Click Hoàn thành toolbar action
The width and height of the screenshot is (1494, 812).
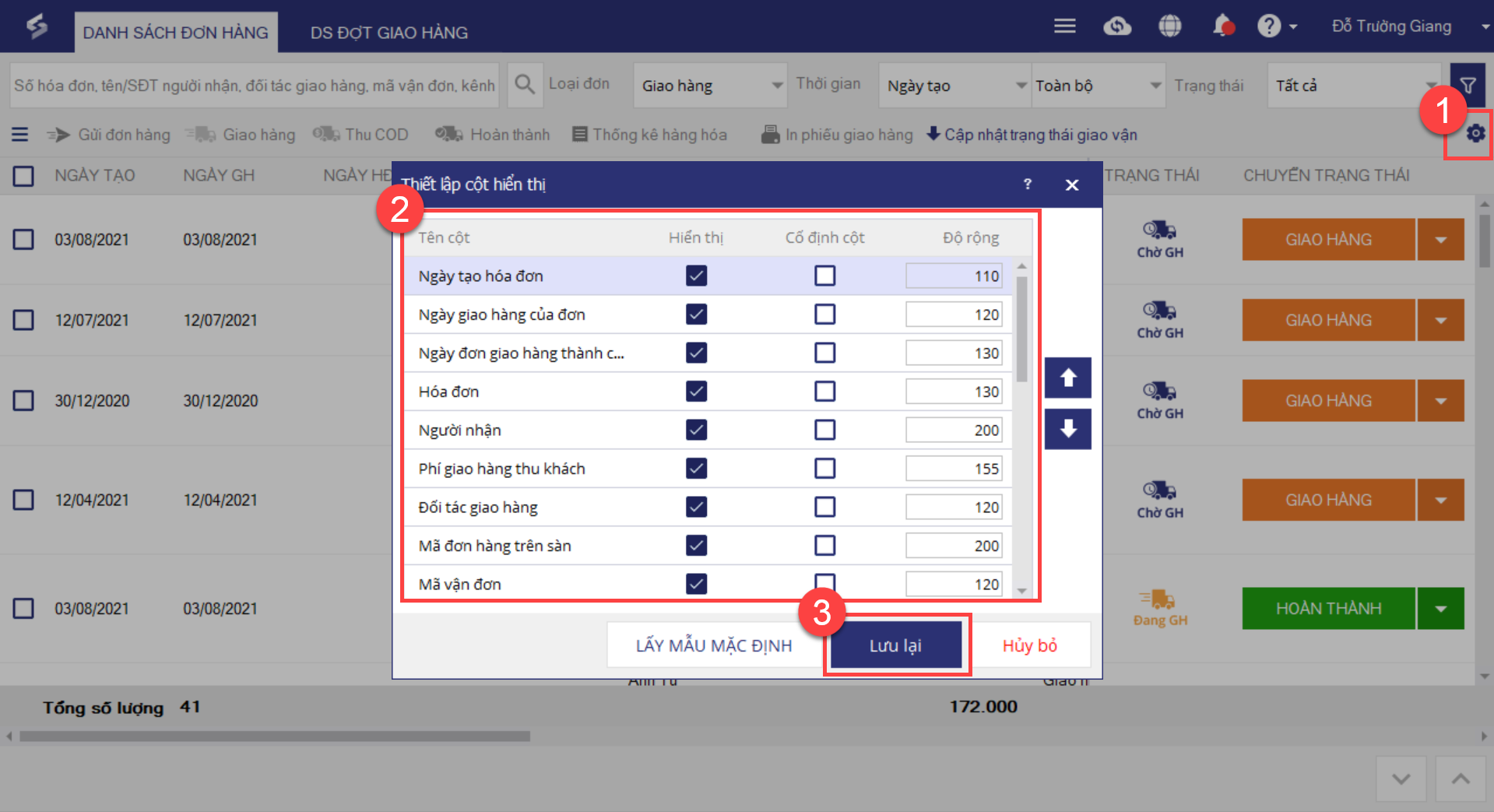(492, 135)
